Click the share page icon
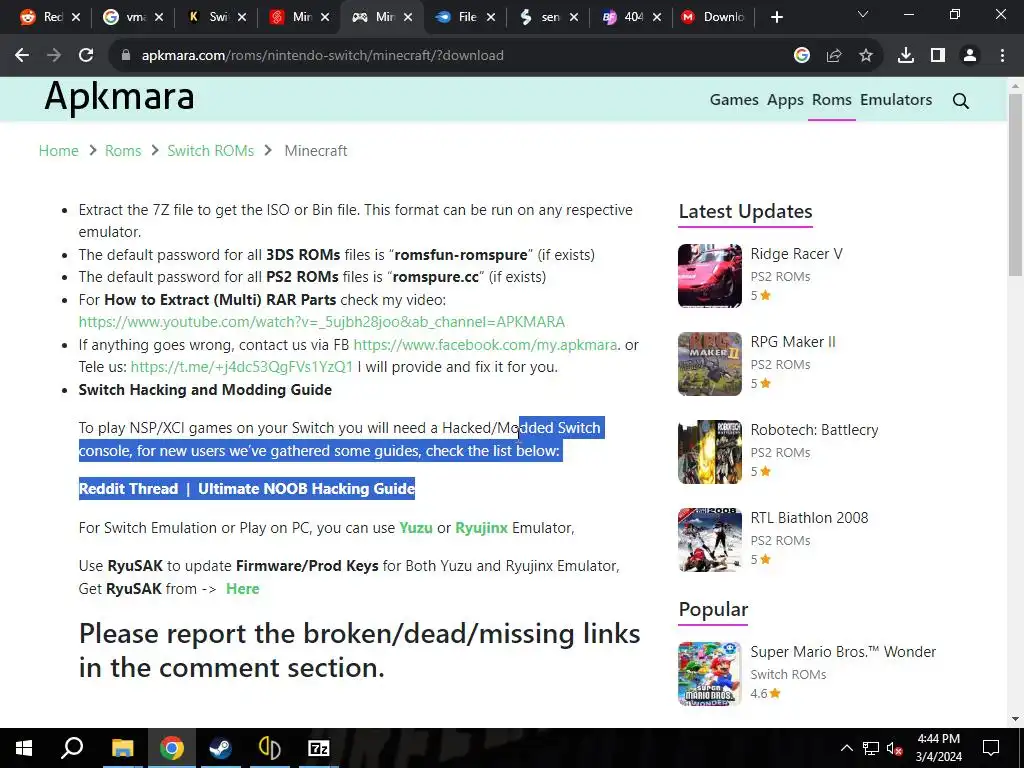 (834, 56)
